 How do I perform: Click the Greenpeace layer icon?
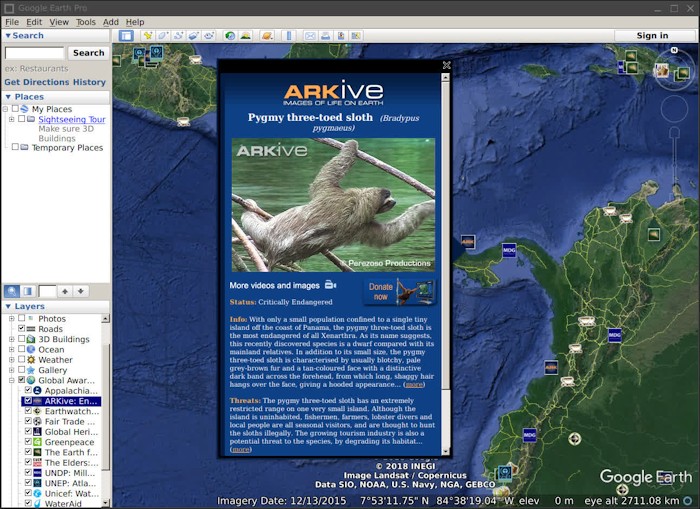pyautogui.click(x=38, y=442)
